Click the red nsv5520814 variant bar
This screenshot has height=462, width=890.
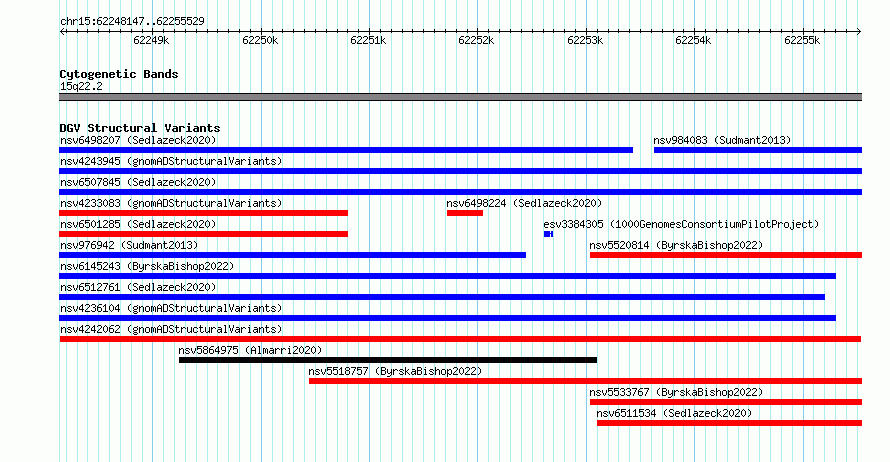(726, 255)
